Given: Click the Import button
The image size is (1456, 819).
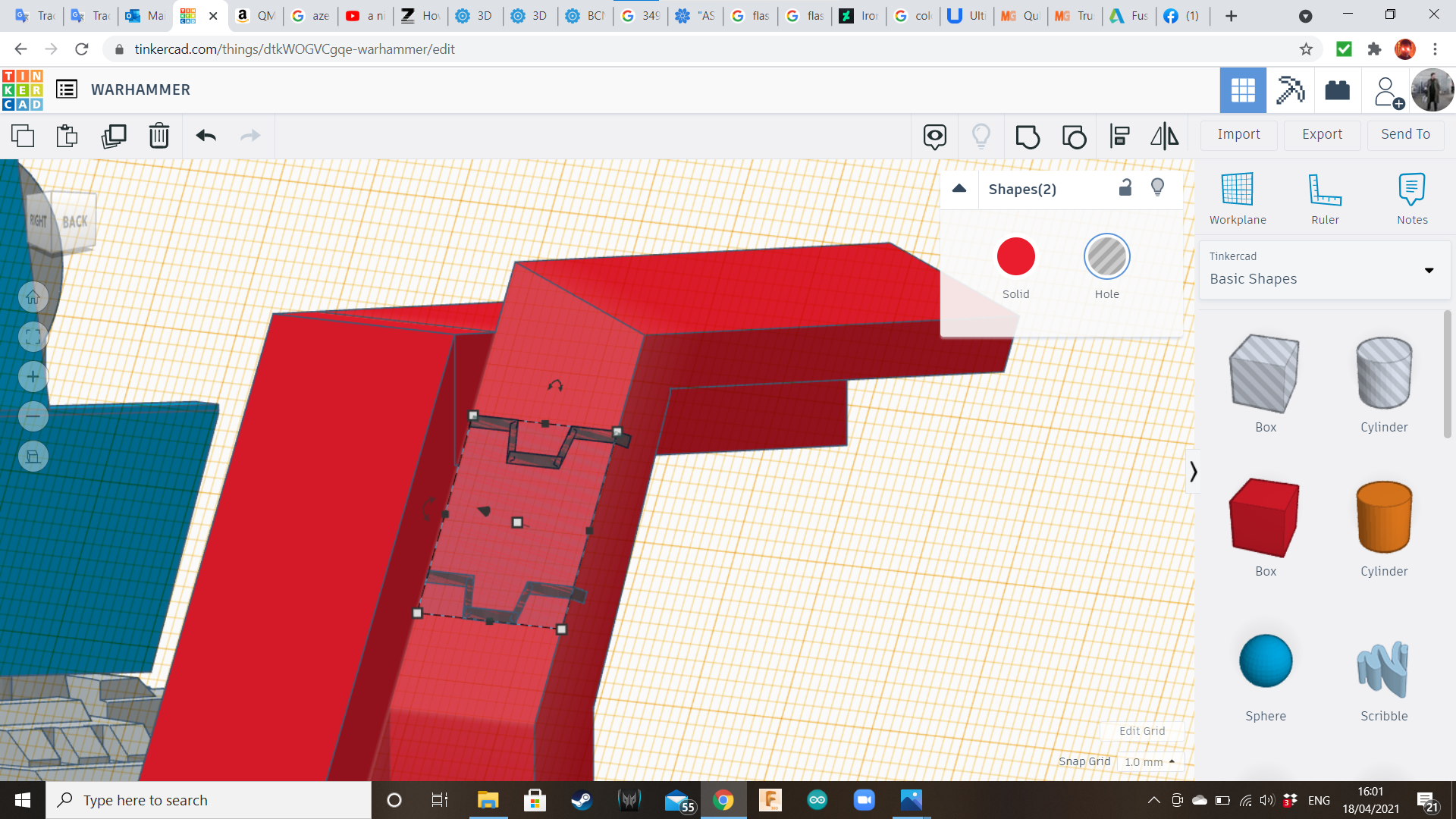Looking at the screenshot, I should click(1238, 134).
